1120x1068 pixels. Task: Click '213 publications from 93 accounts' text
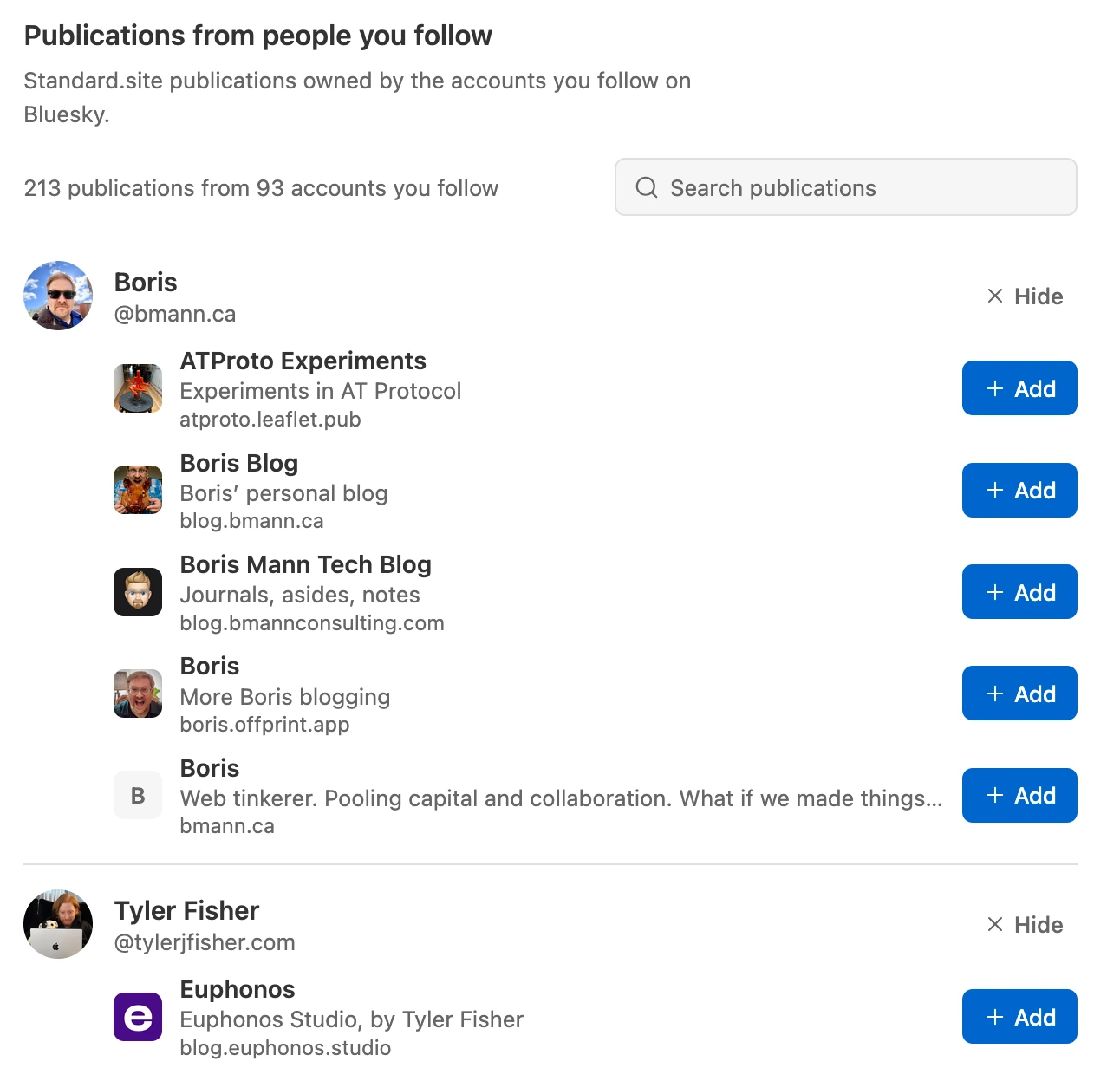point(261,188)
